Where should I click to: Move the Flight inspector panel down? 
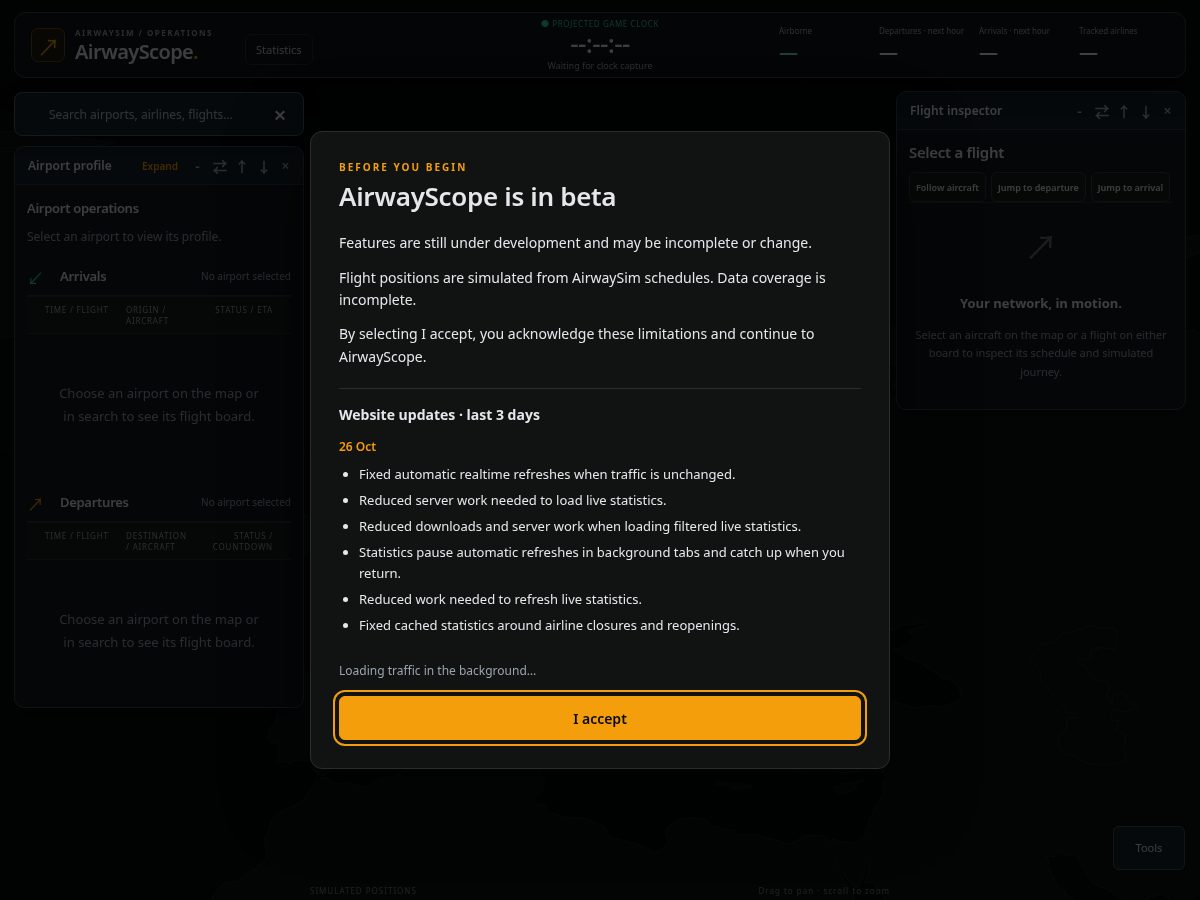point(1146,111)
